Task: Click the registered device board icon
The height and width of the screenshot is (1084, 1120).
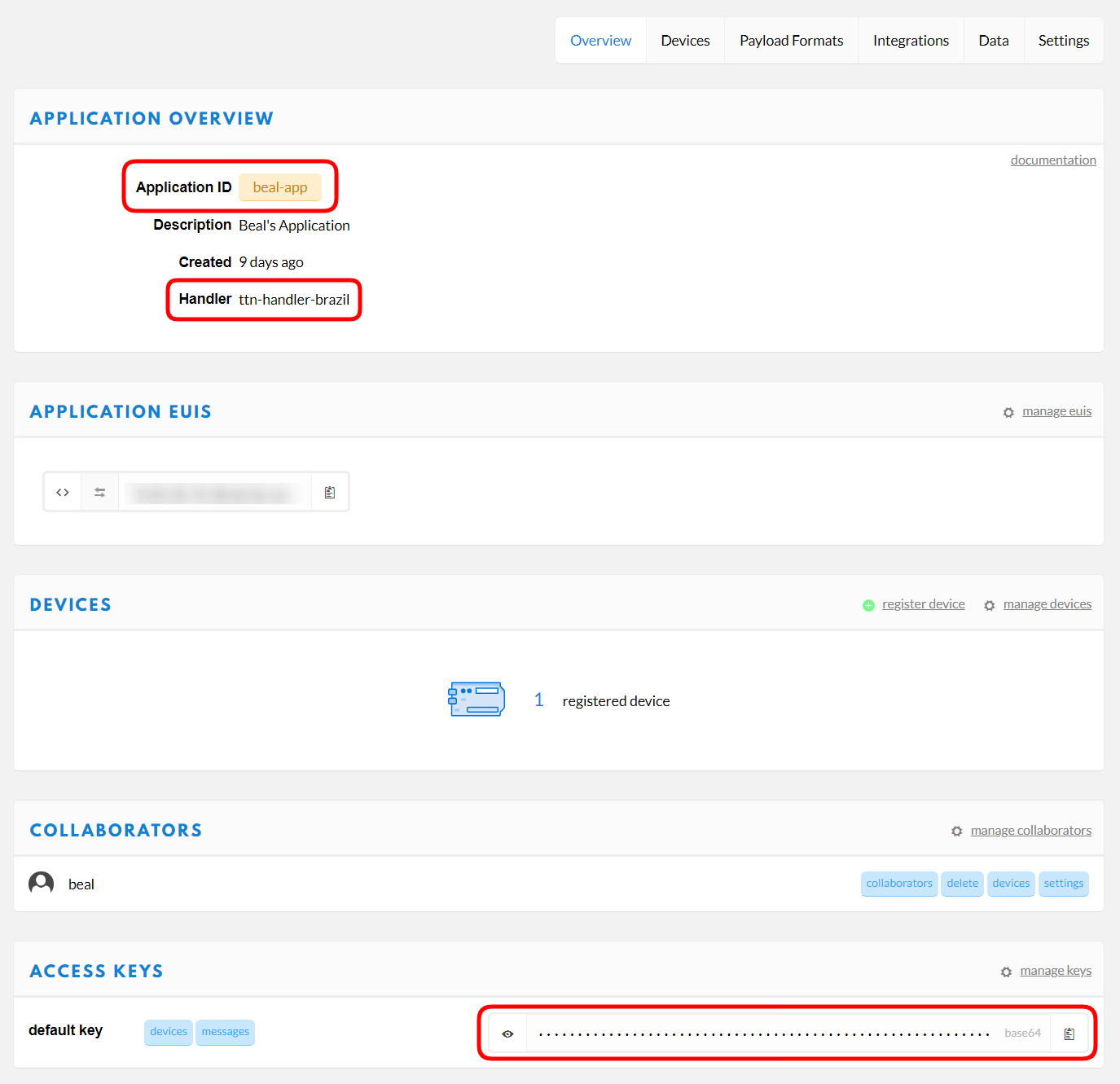Action: click(x=477, y=700)
